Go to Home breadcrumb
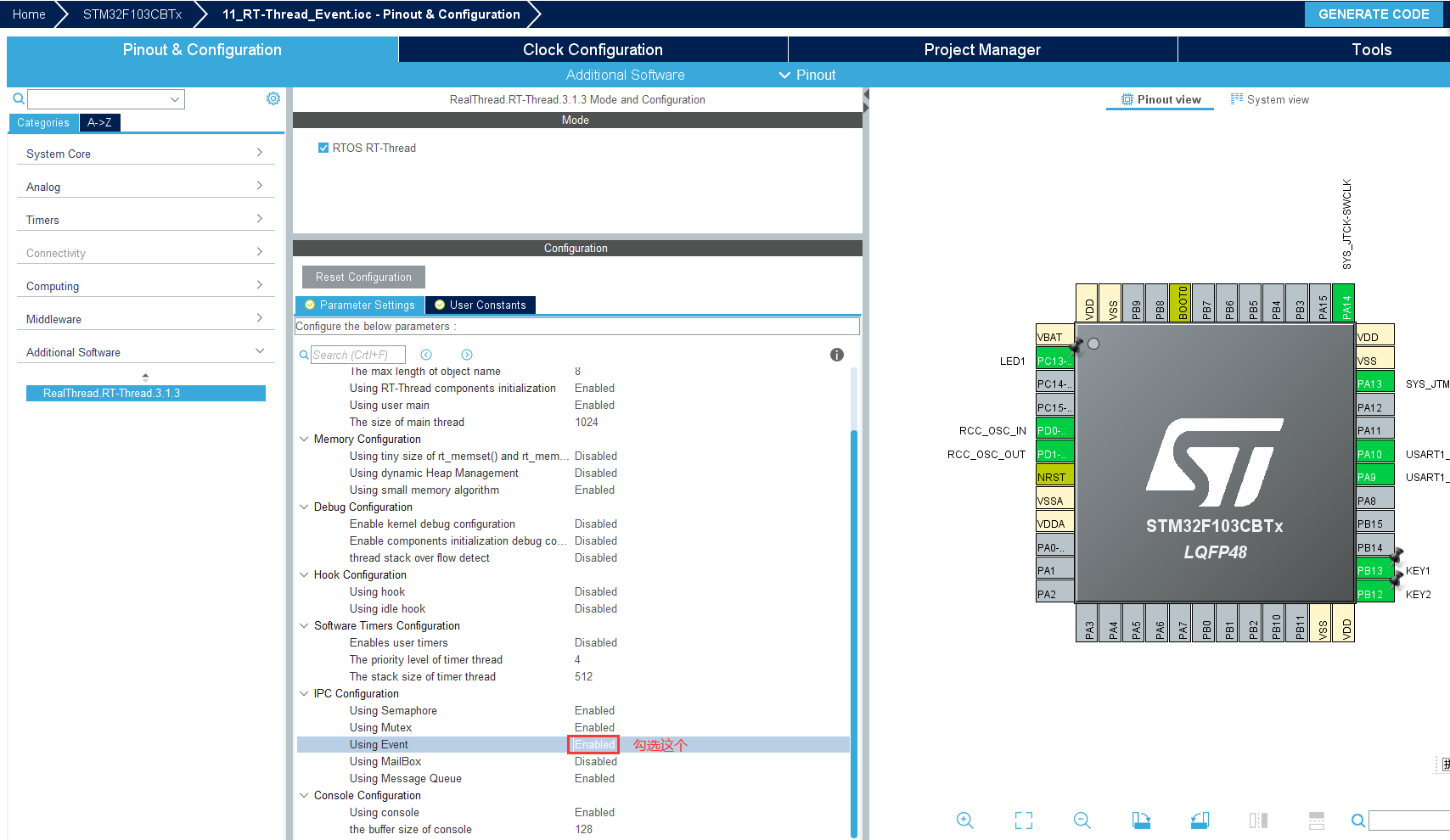Image resolution: width=1450 pixels, height=840 pixels. tap(29, 14)
